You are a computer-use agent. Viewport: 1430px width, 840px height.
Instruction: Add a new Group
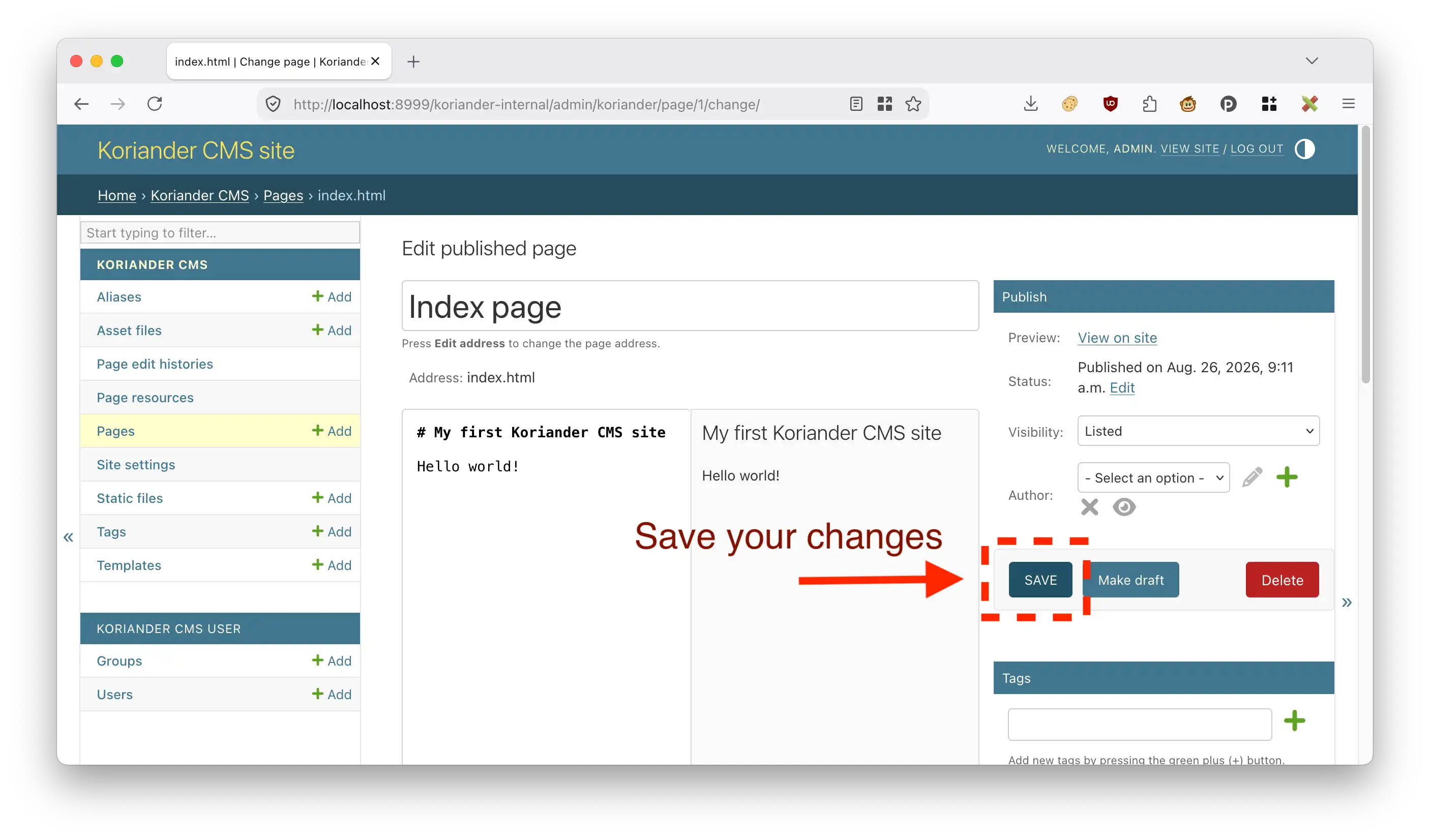[x=332, y=661]
